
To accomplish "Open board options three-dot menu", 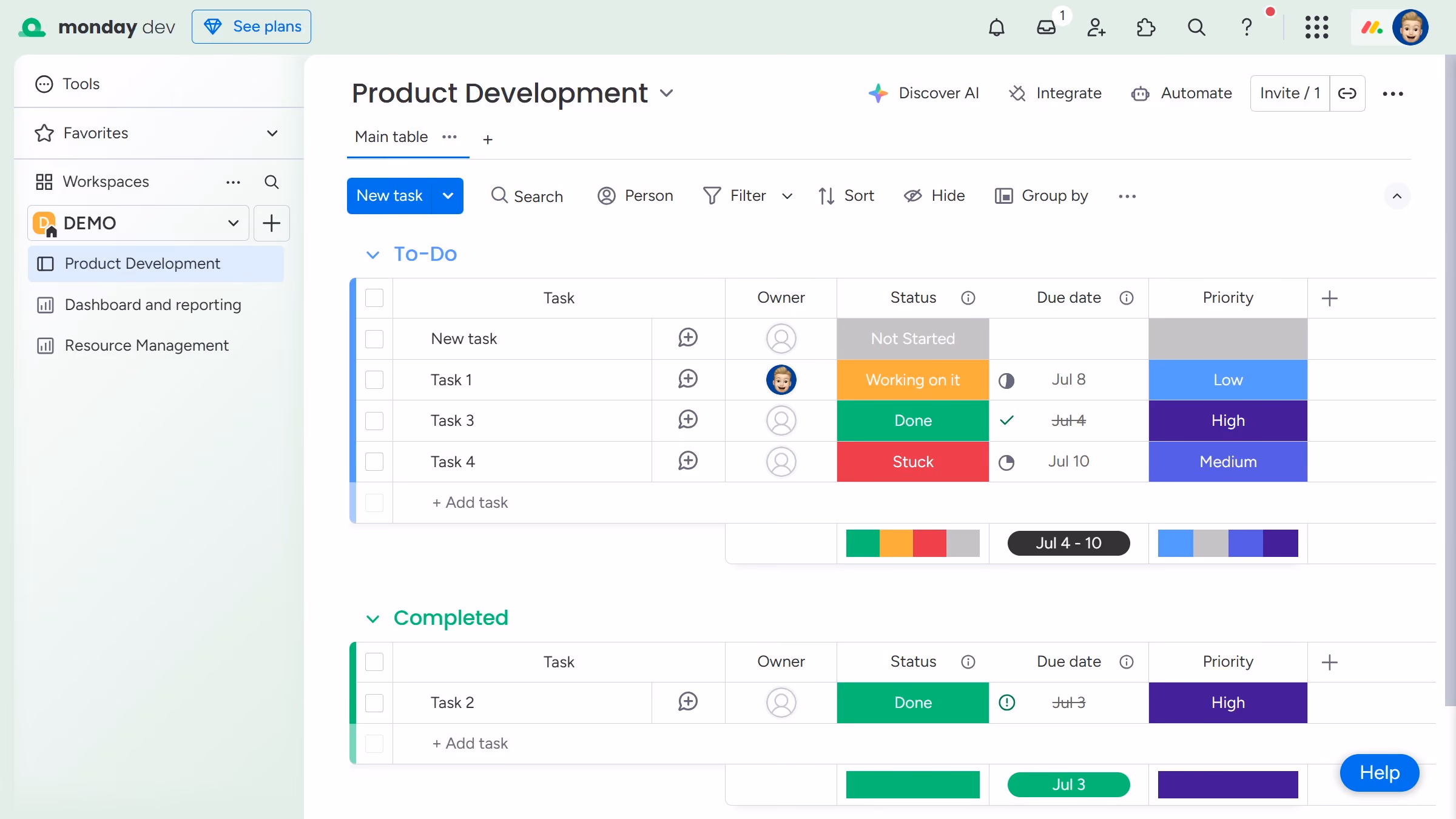I will (1393, 93).
